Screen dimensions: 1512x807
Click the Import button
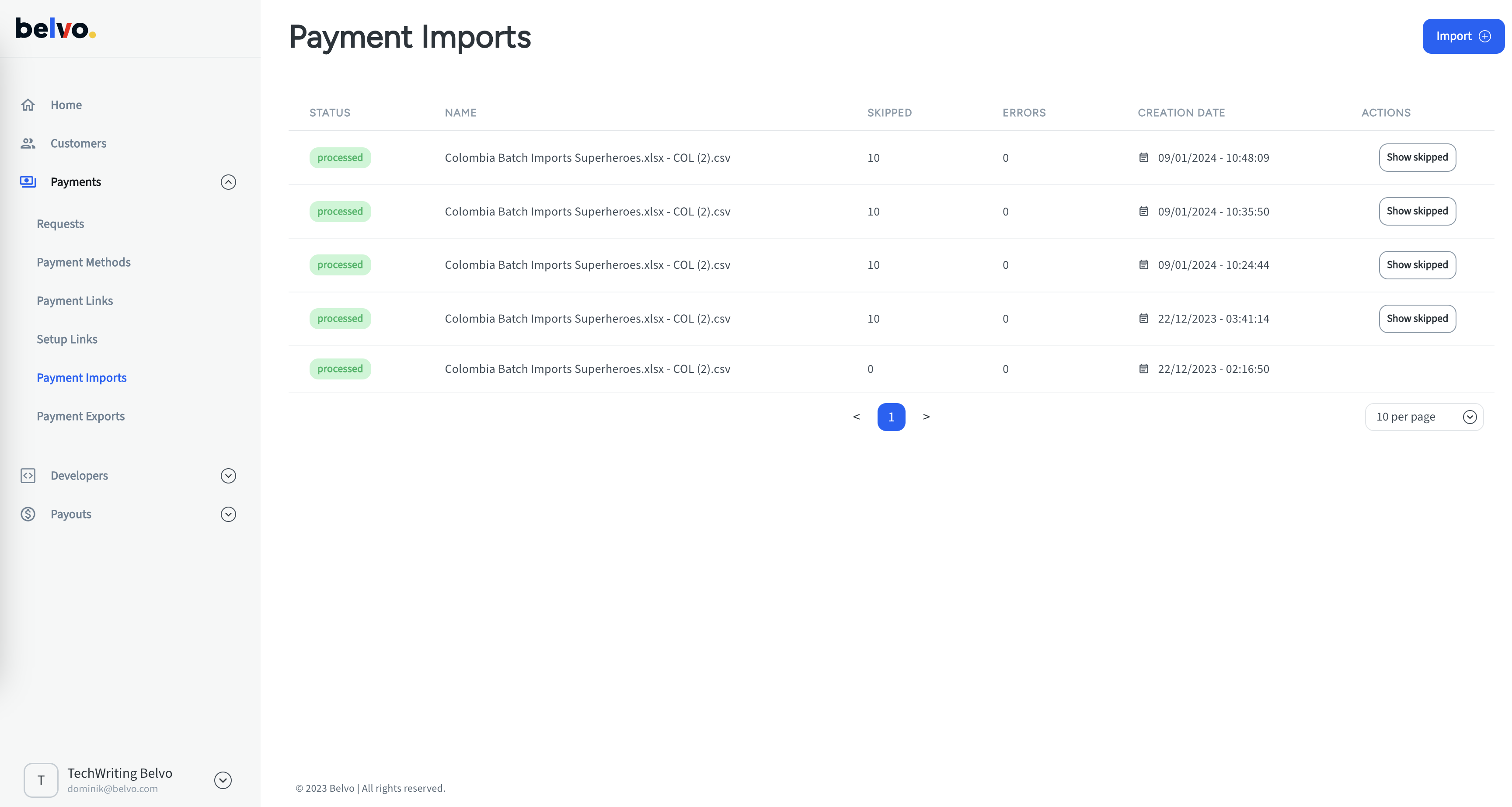click(x=1463, y=36)
